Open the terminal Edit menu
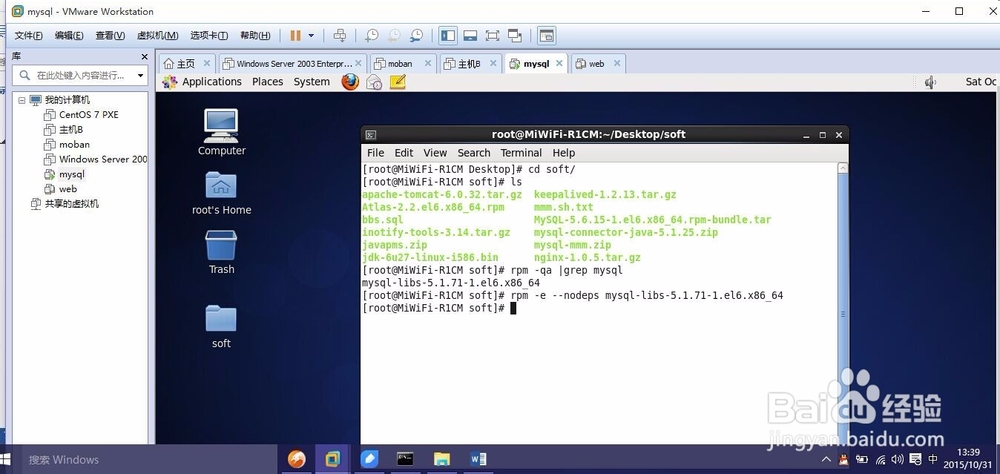This screenshot has height=474, width=1000. tap(404, 152)
